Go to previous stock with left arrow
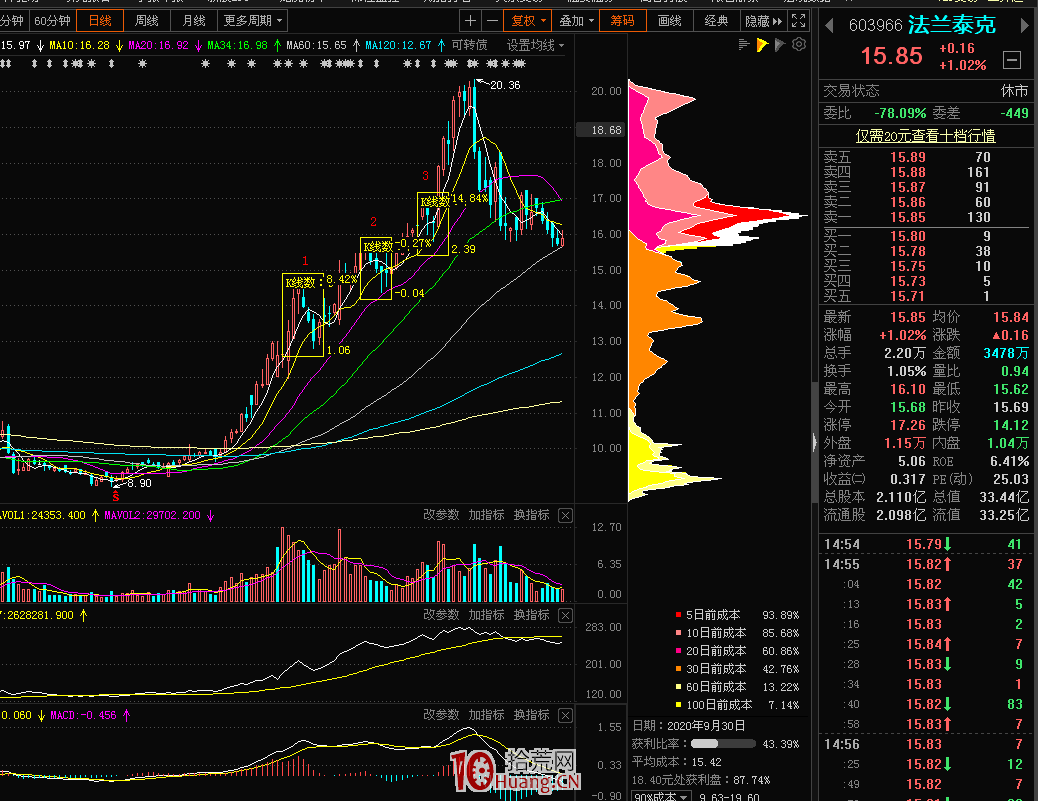1038x801 pixels. pyautogui.click(x=829, y=26)
